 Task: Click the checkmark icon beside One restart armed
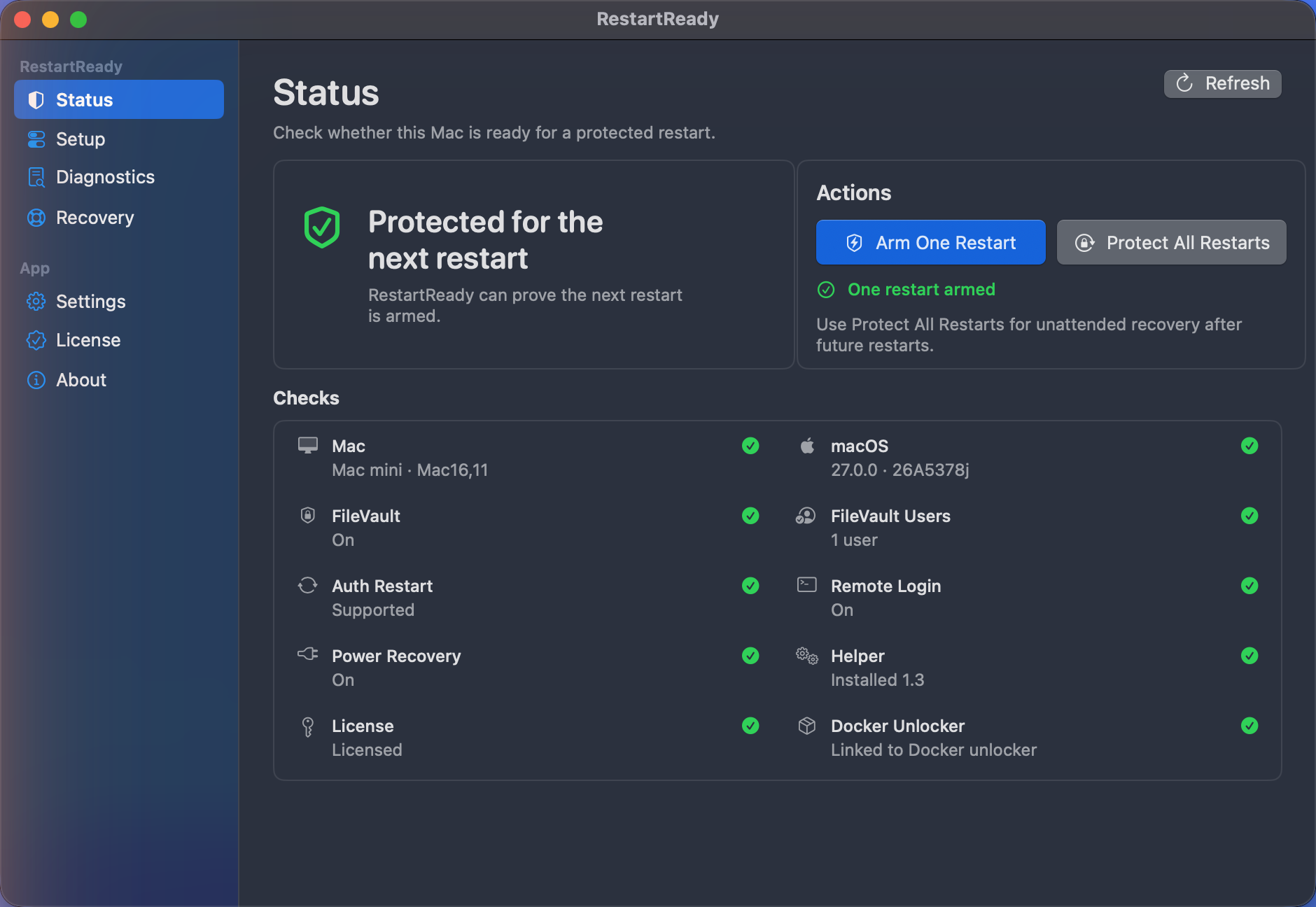[826, 290]
